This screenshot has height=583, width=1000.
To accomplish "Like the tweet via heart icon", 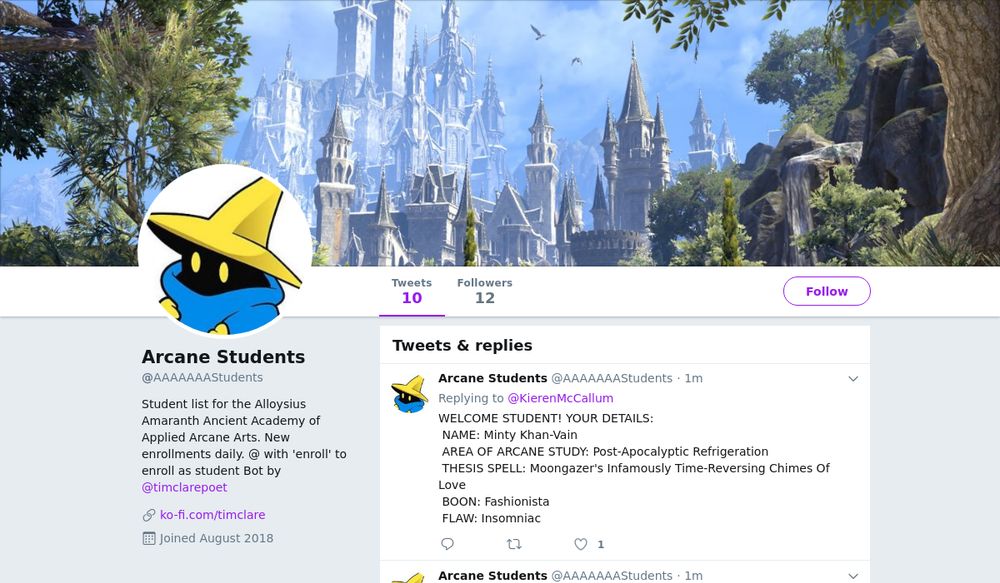I will 580,544.
